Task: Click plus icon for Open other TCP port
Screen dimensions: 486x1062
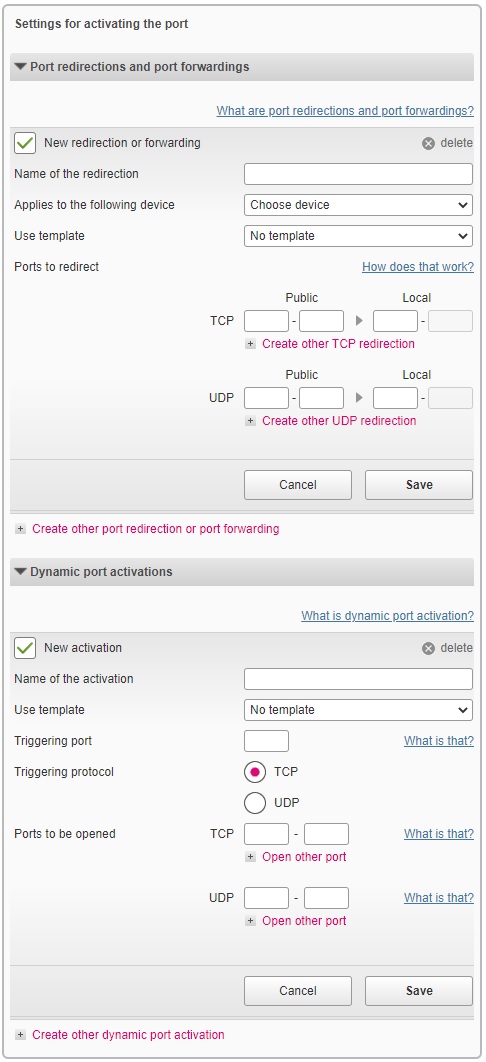Action: click(x=250, y=857)
